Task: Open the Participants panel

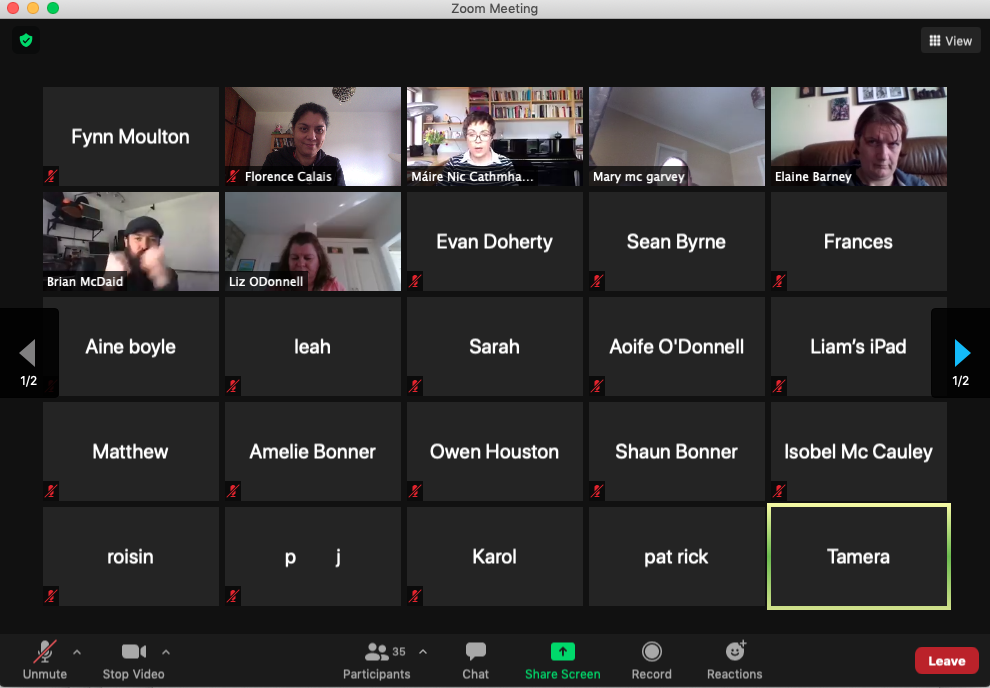Action: (x=377, y=660)
